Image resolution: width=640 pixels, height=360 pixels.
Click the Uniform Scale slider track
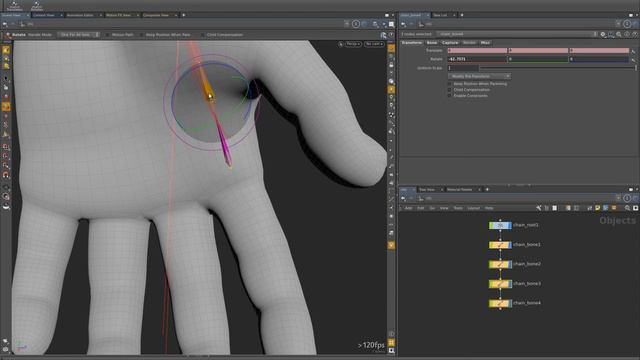[x=558, y=68]
